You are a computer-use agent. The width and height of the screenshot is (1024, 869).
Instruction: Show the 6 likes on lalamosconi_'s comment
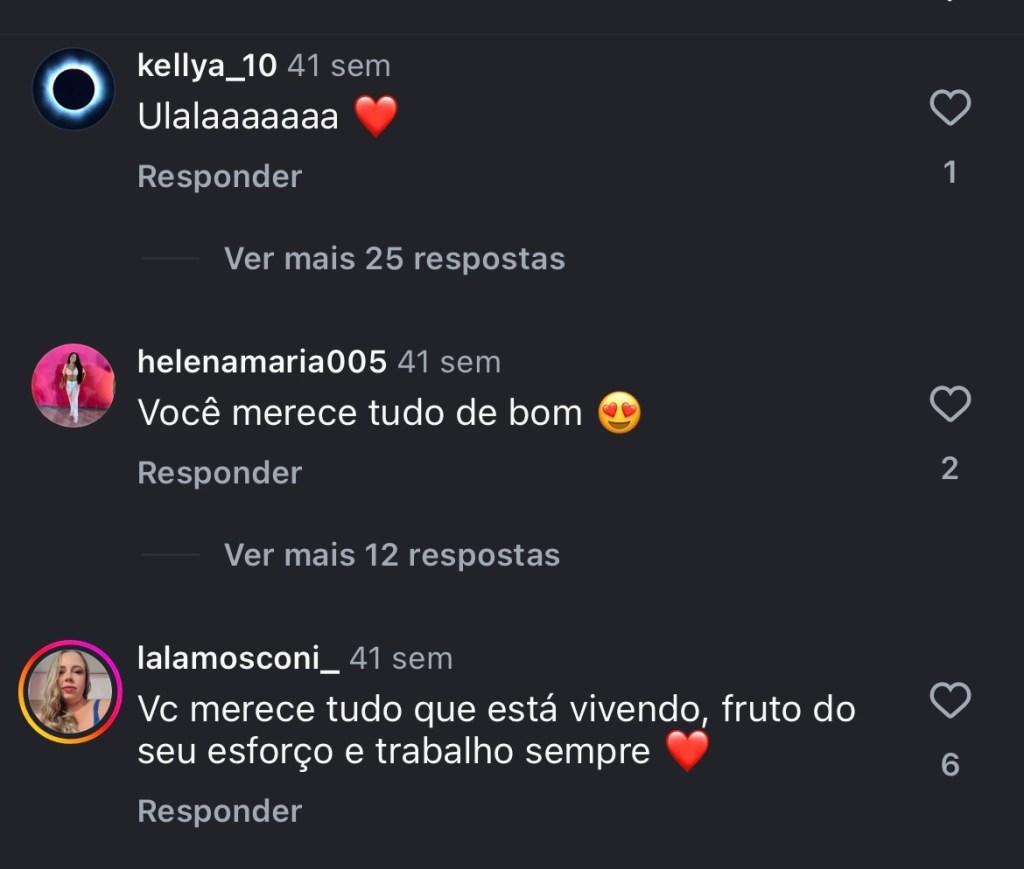(x=950, y=765)
